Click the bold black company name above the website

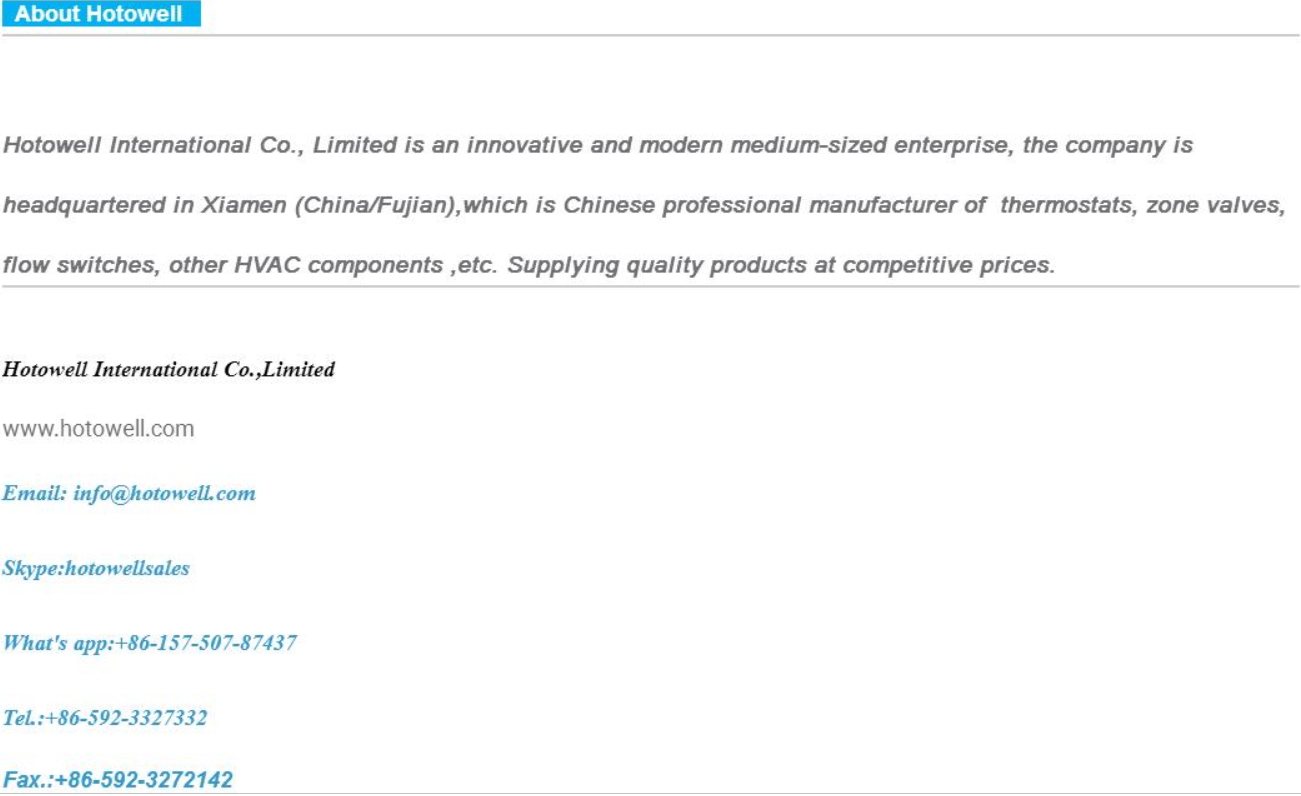click(x=168, y=370)
